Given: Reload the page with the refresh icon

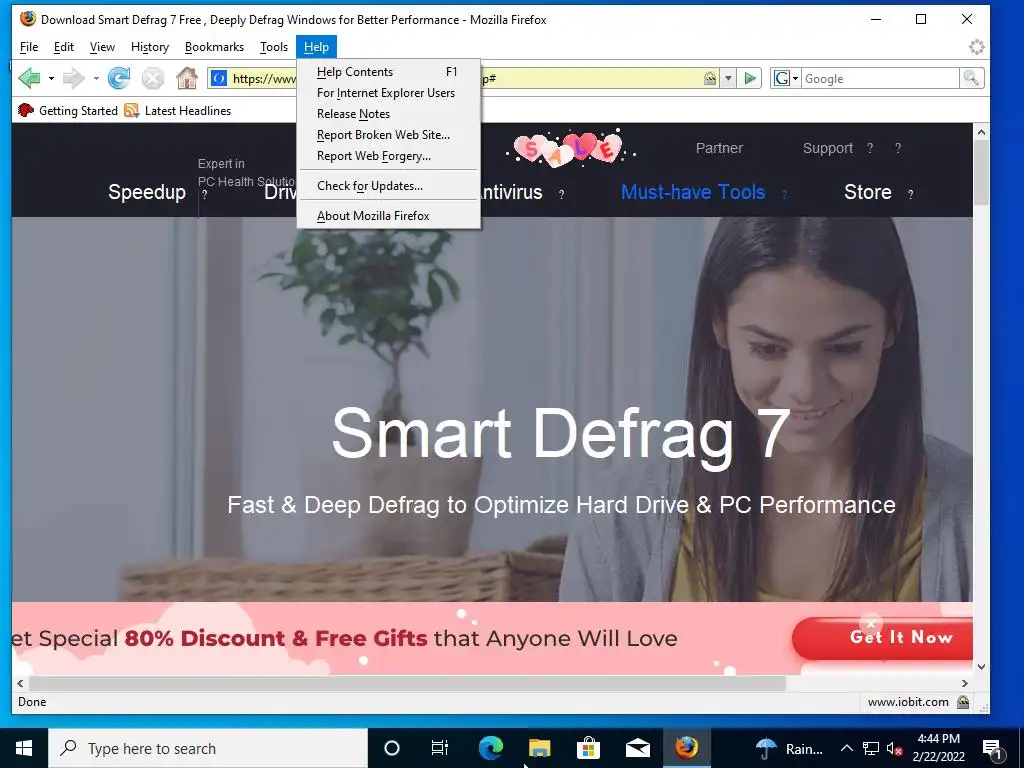Looking at the screenshot, I should pos(119,78).
